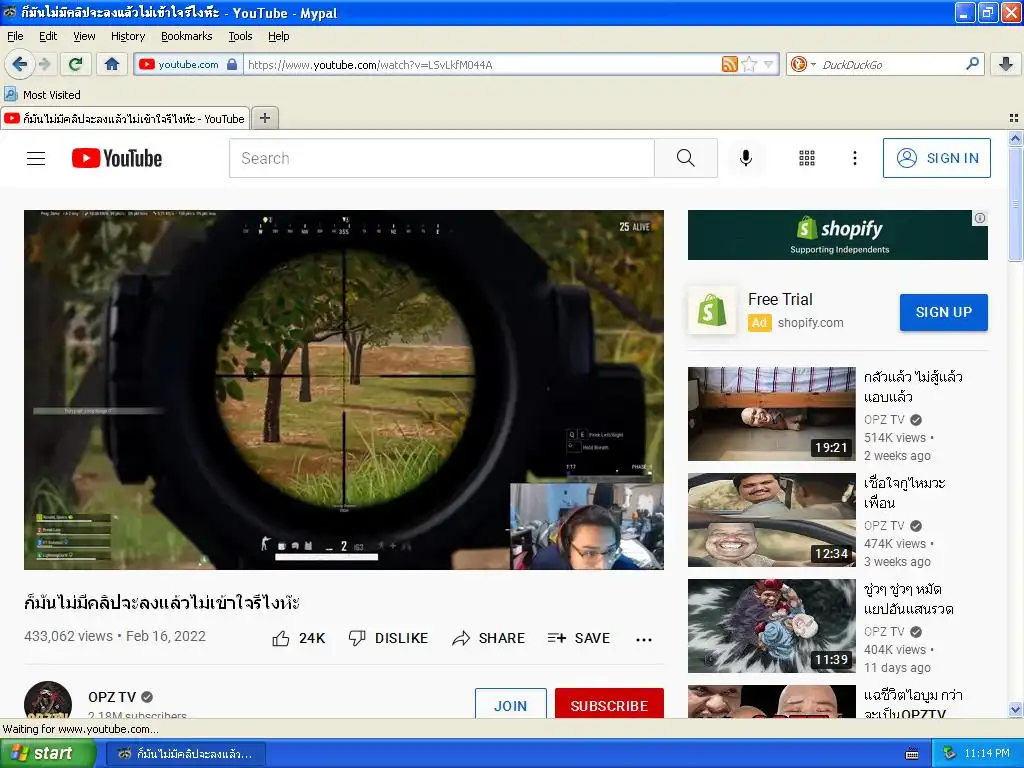Open the search engine selector dropdown

coord(802,64)
